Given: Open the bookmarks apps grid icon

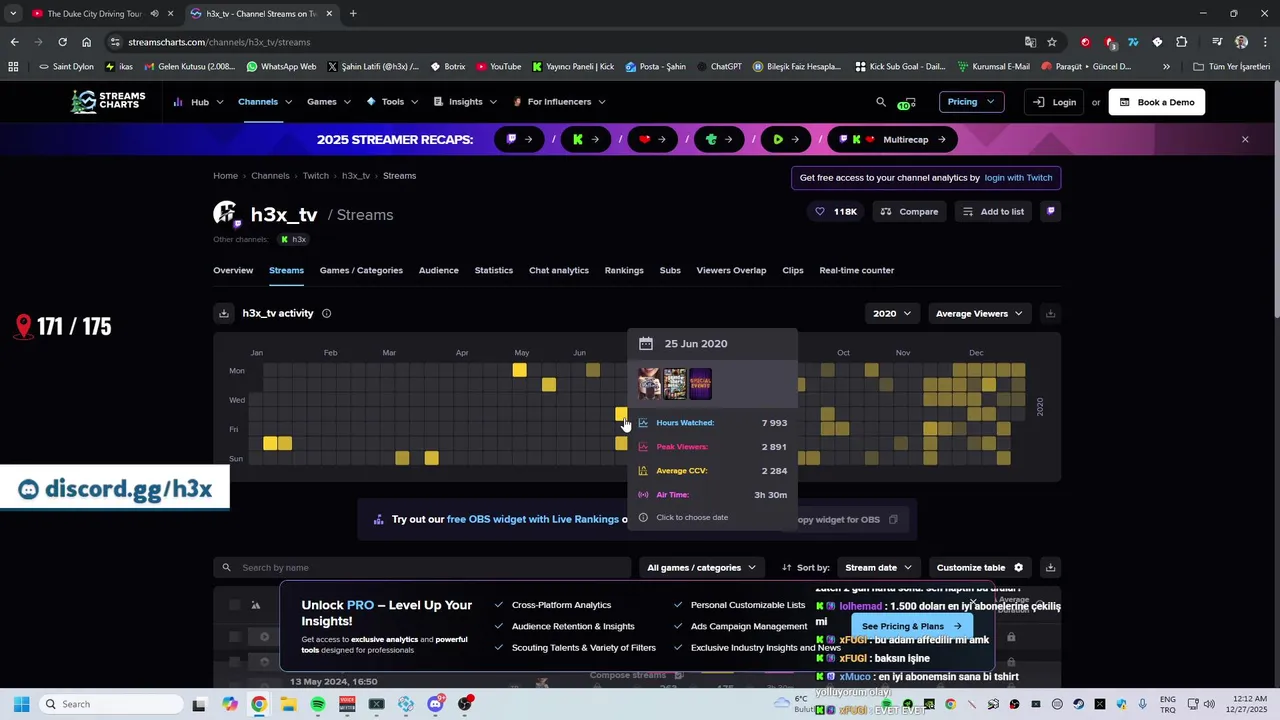Looking at the screenshot, I should pos(13,67).
